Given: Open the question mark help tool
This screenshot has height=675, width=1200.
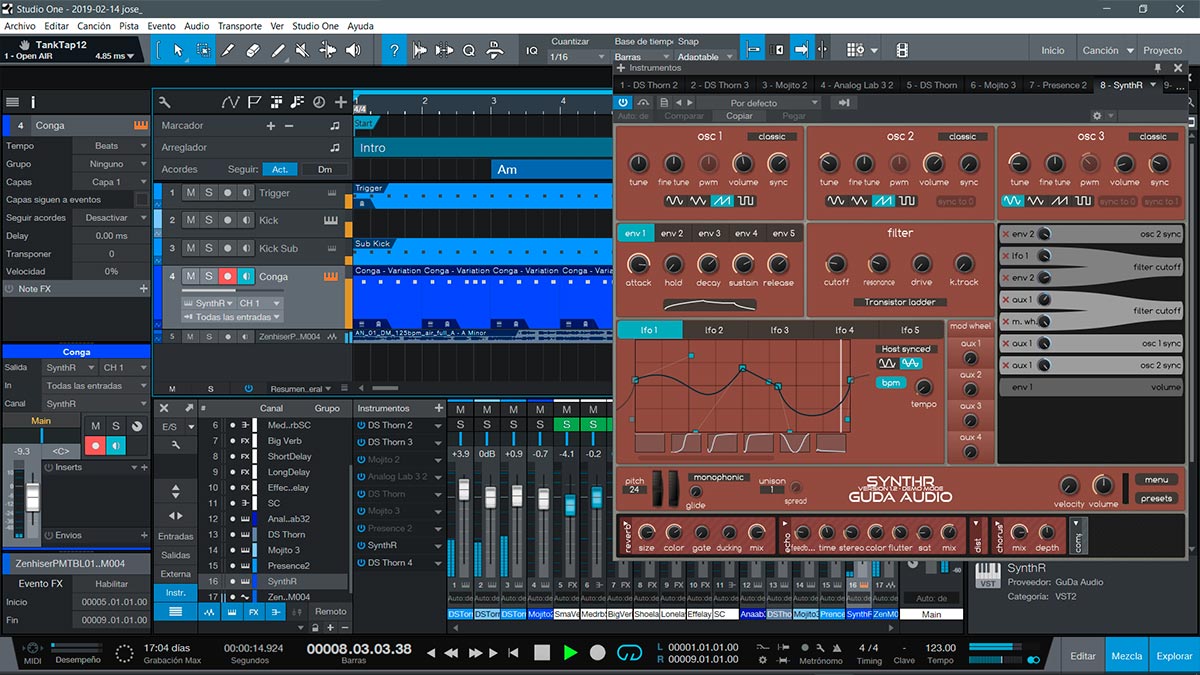Looking at the screenshot, I should click(x=395, y=49).
